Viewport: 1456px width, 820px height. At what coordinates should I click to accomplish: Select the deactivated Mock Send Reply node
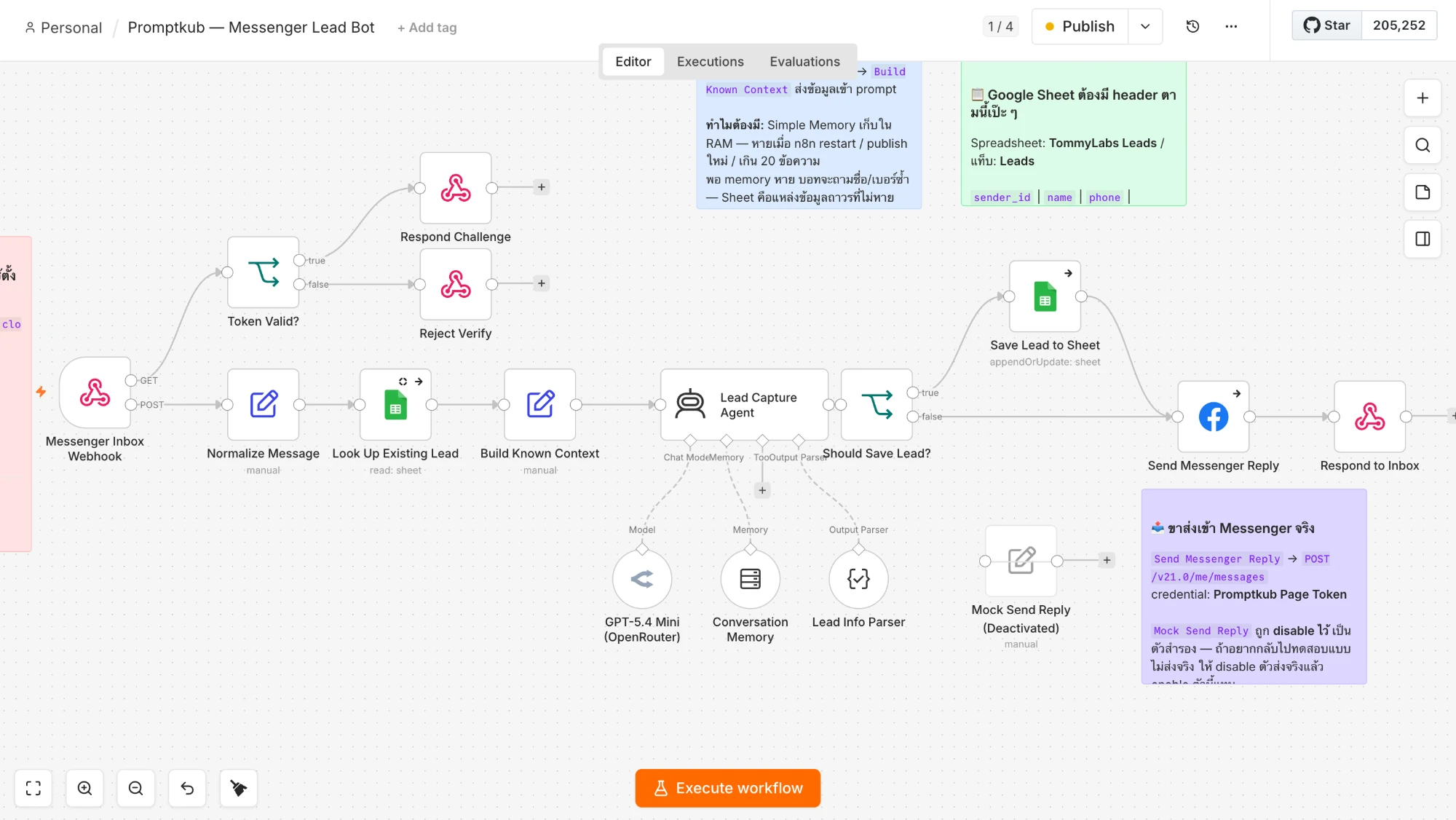[x=1021, y=561]
